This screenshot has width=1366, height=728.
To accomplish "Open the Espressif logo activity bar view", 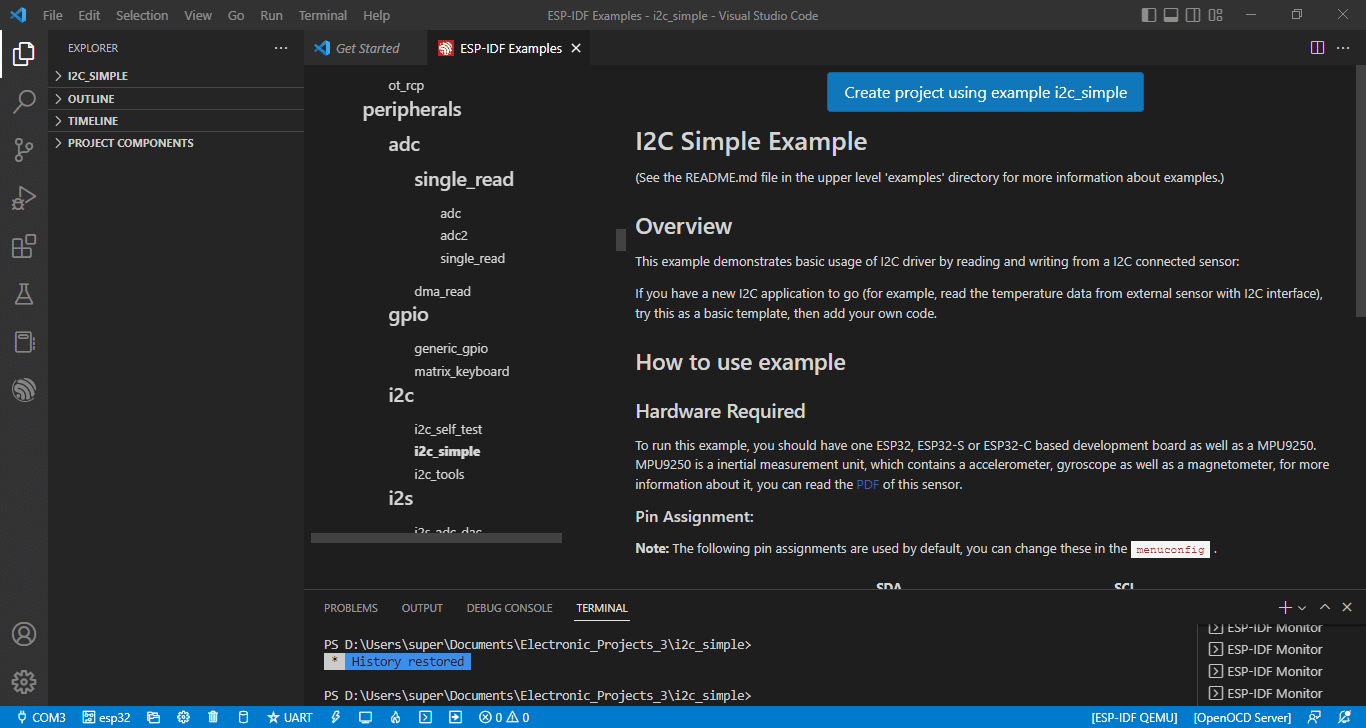I will click(x=24, y=390).
